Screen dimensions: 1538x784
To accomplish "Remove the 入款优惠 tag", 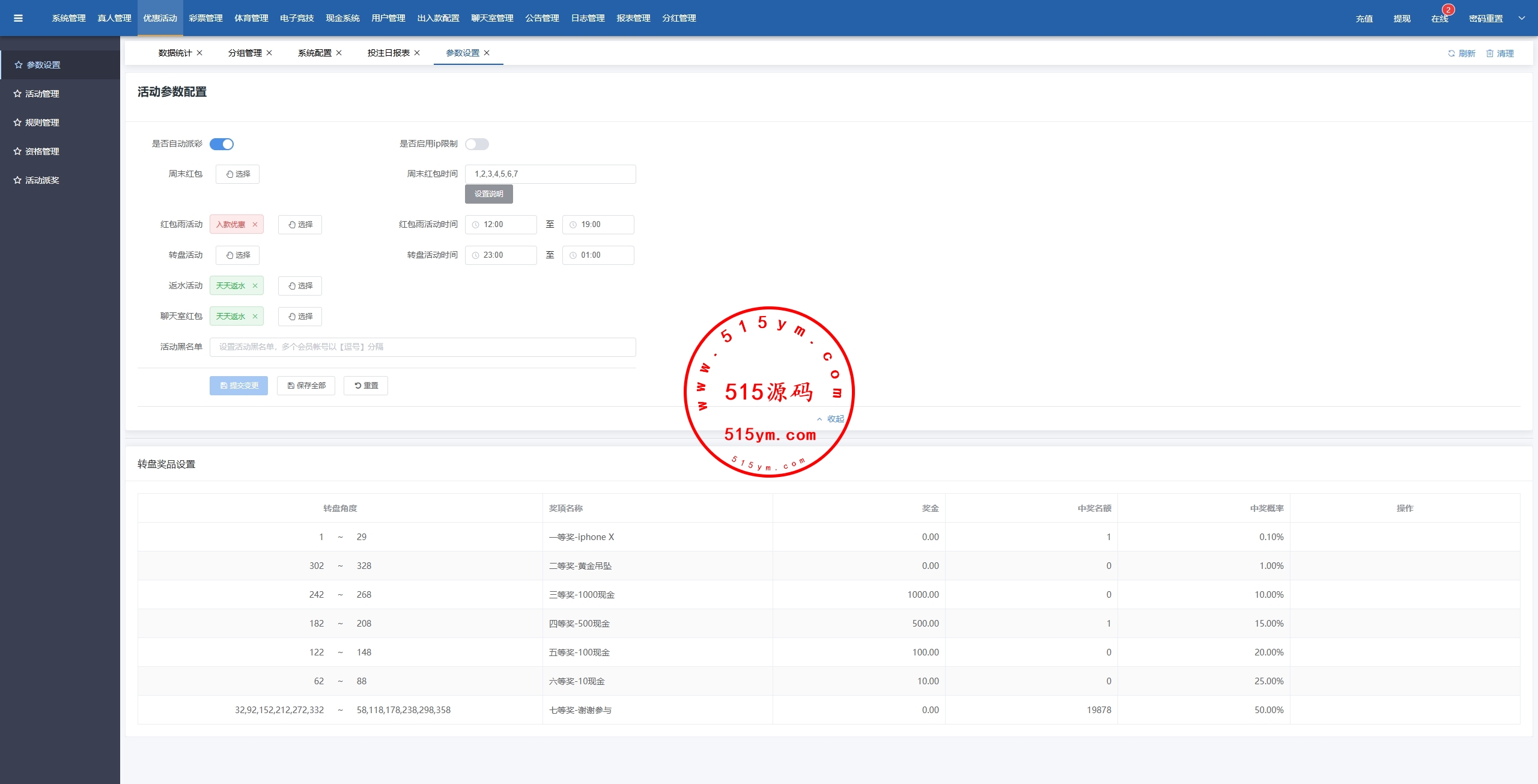I will pos(255,225).
